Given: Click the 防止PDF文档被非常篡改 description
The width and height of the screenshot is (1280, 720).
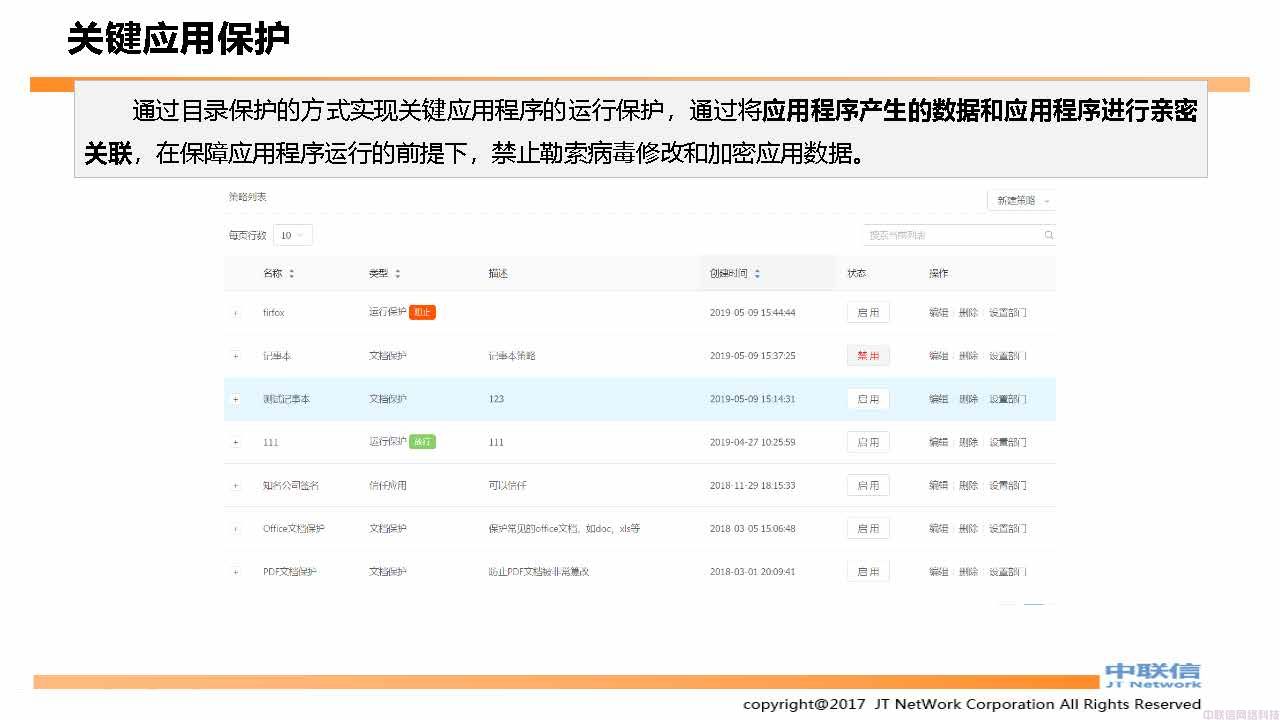Looking at the screenshot, I should (539, 572).
